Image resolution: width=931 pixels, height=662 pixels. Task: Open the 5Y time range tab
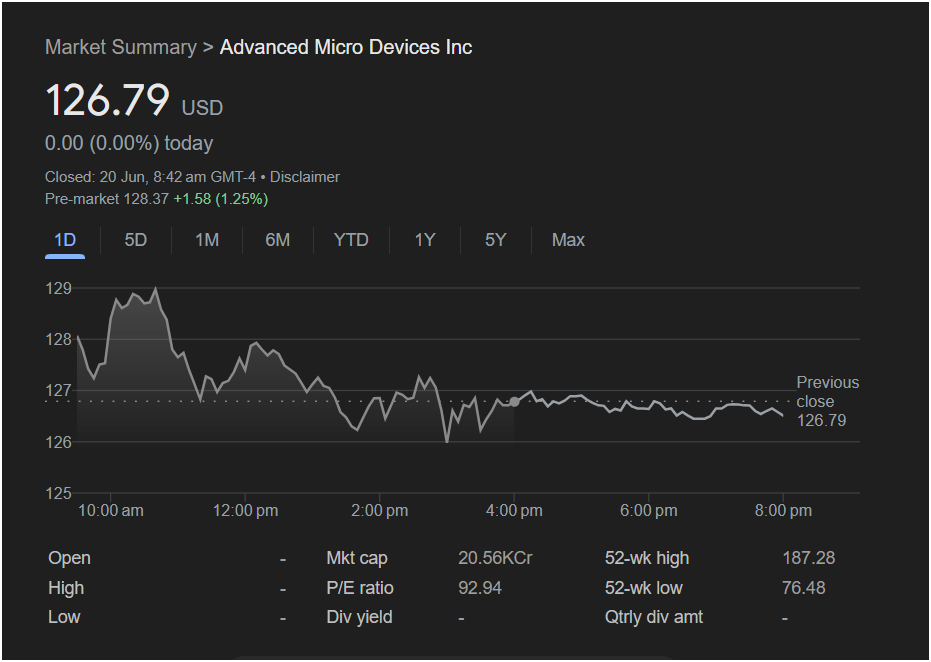click(x=495, y=240)
